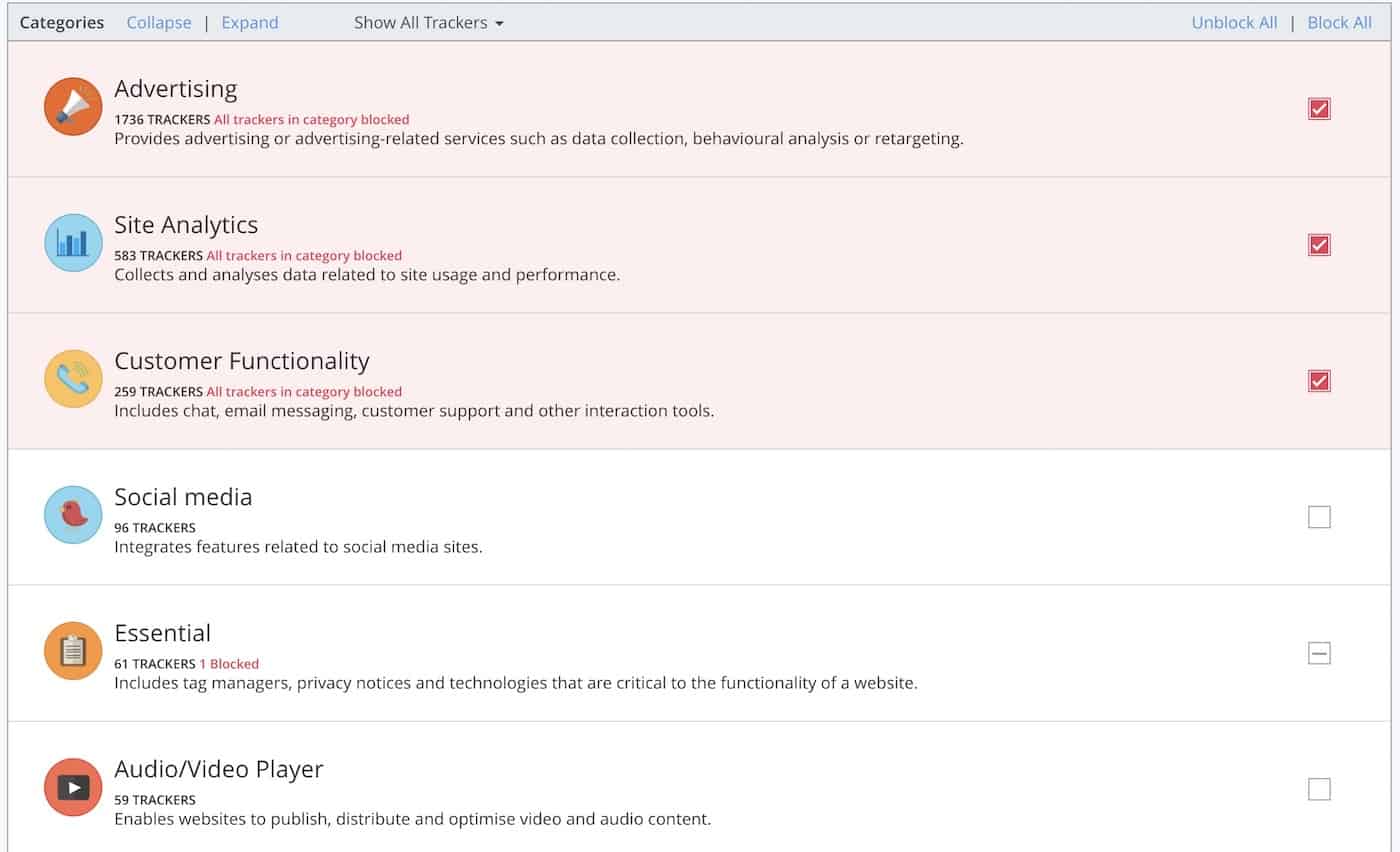Click the '61 TRACKERS' count text
1400x852 pixels.
point(155,663)
